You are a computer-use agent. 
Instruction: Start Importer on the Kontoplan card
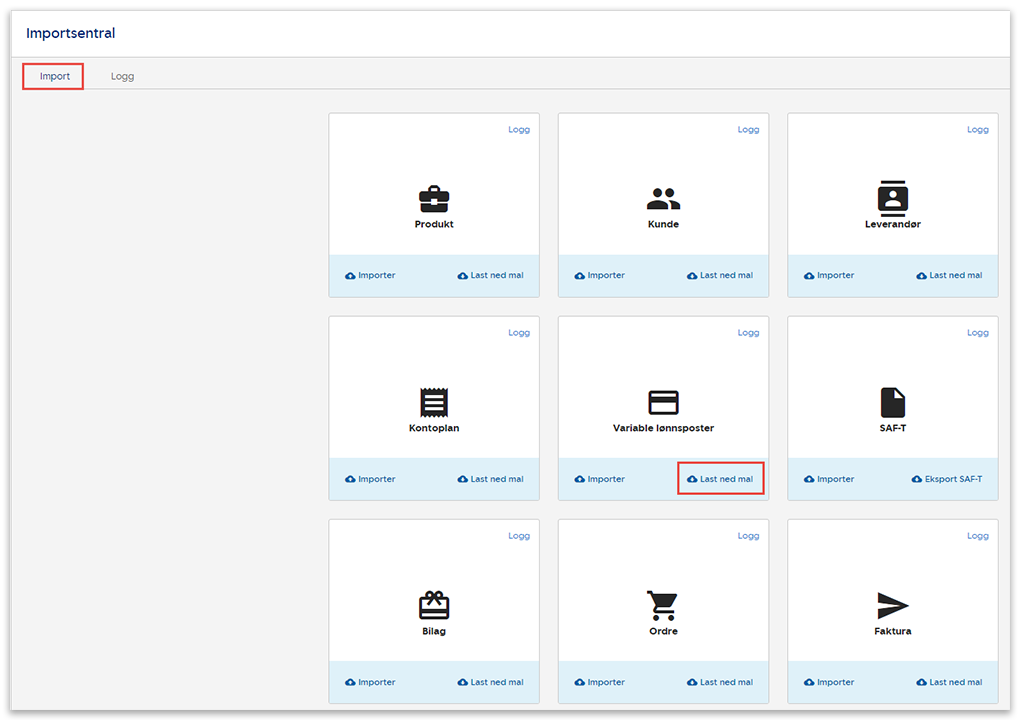click(x=370, y=479)
